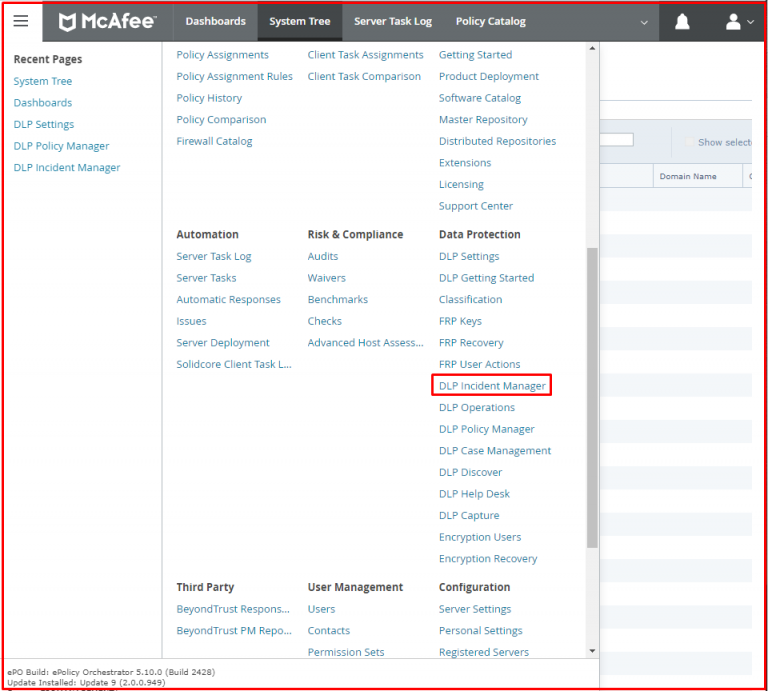Open DLP Policy Manager in Recent Pages
Image resolution: width=768 pixels, height=691 pixels.
[61, 146]
